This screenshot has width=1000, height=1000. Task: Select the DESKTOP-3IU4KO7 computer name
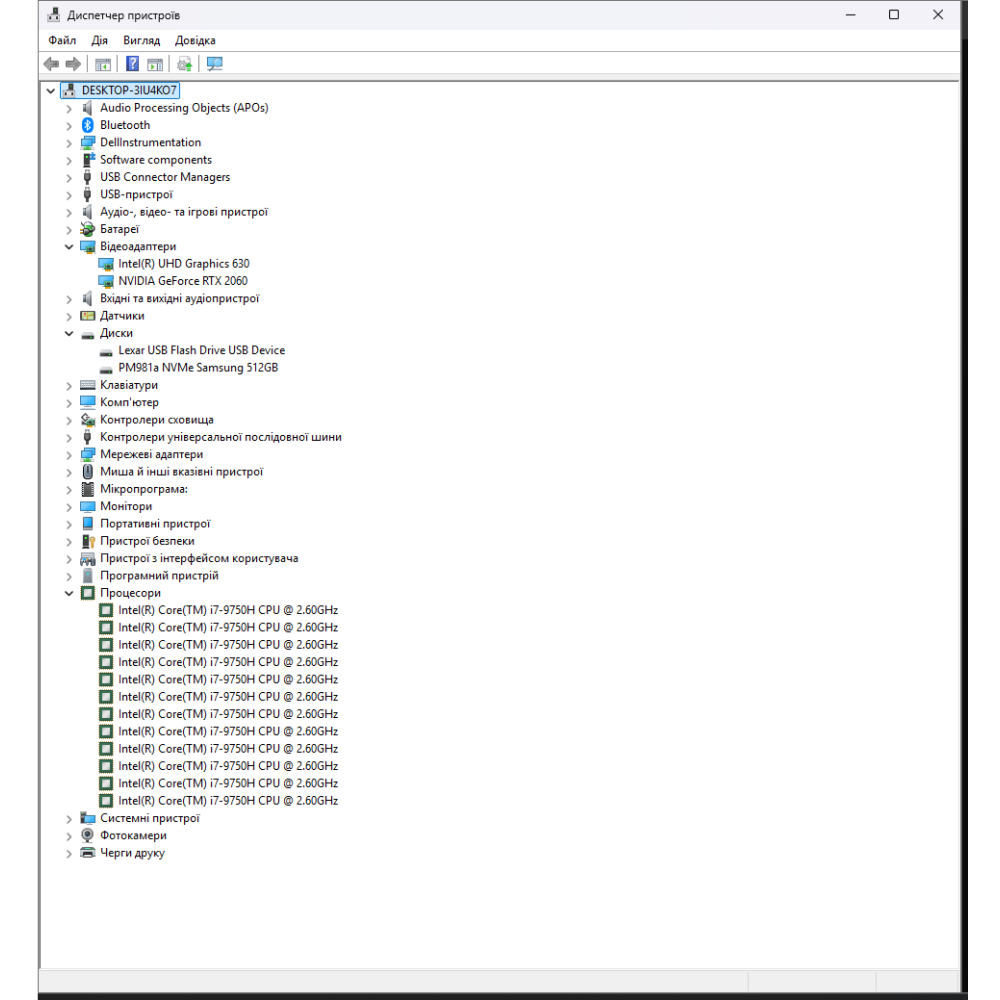[x=129, y=91]
